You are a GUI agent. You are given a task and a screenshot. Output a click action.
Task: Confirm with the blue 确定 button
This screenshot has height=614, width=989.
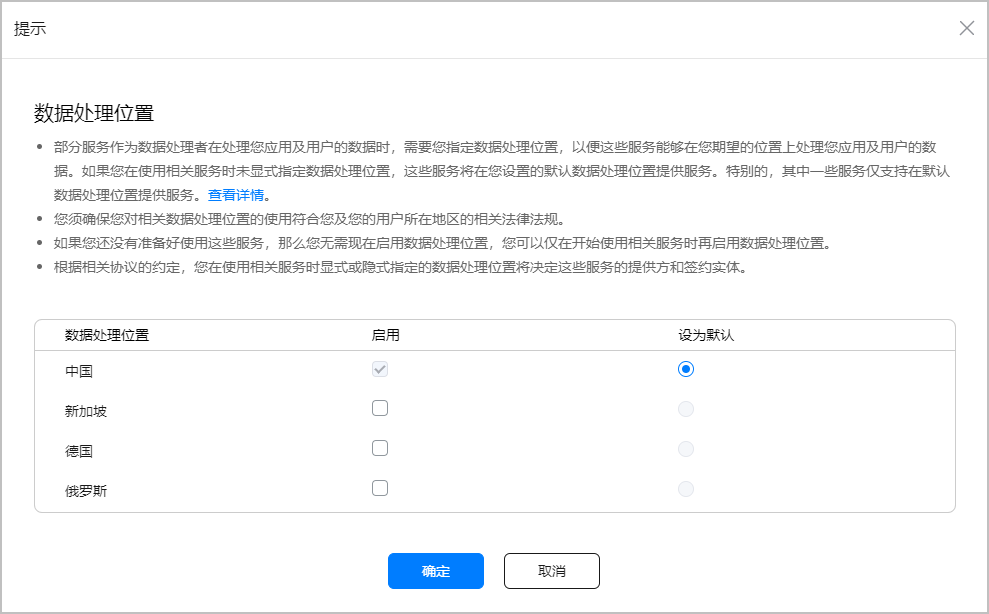point(435,571)
